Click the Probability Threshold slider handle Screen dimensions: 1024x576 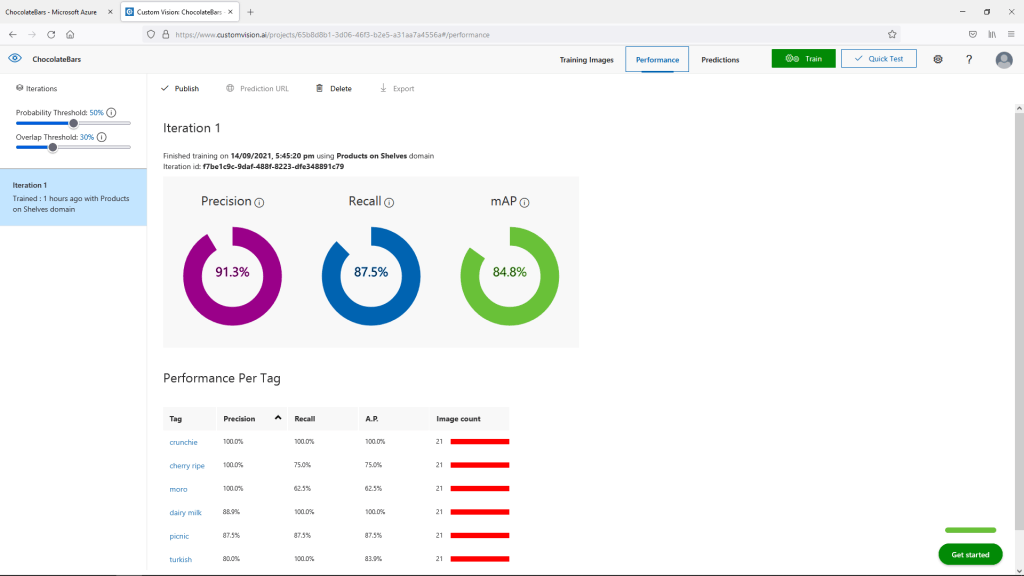pyautogui.click(x=73, y=123)
